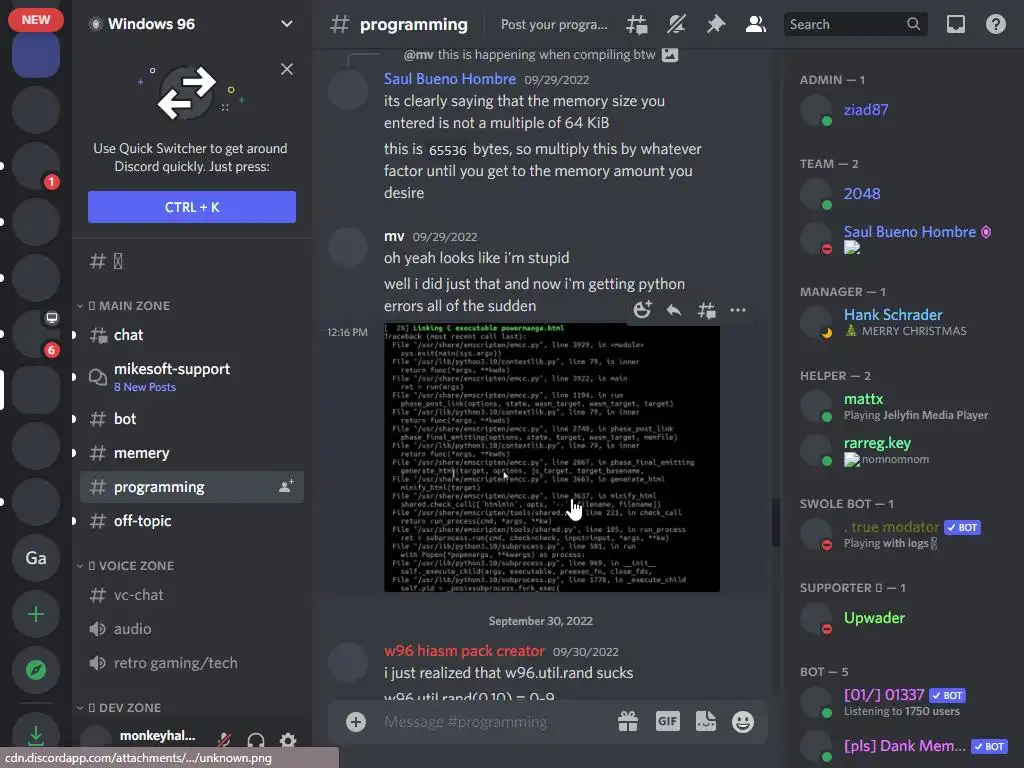
Task: Open pinned messages pin icon
Action: [x=716, y=25]
